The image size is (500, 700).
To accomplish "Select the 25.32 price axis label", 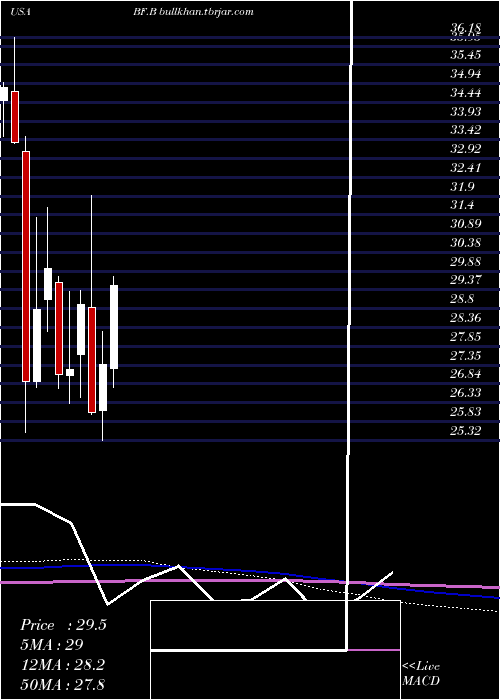I will [466, 431].
